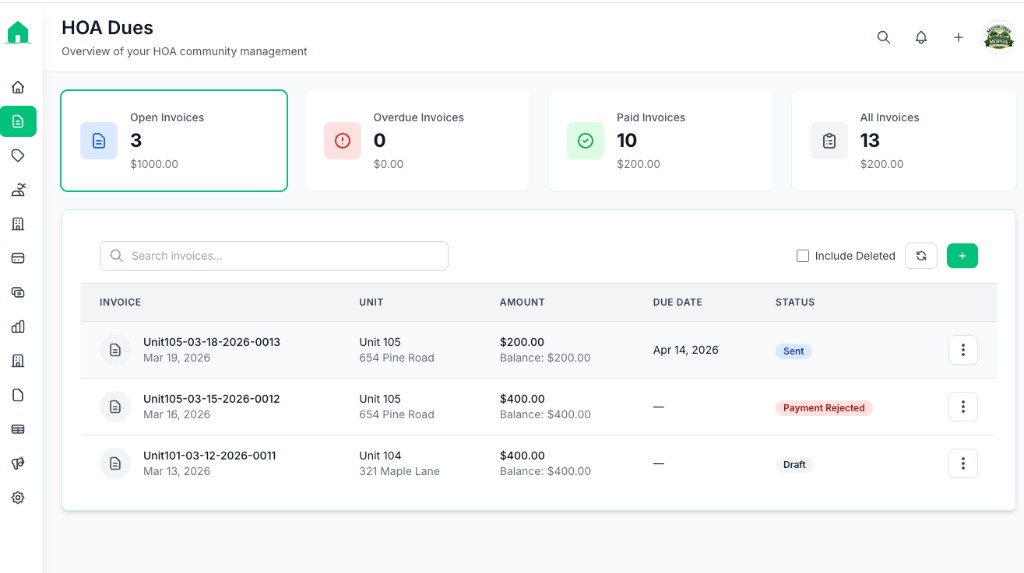Open the table/list sidebar icon
Screen dimensions: 1024x573
(x=18, y=429)
